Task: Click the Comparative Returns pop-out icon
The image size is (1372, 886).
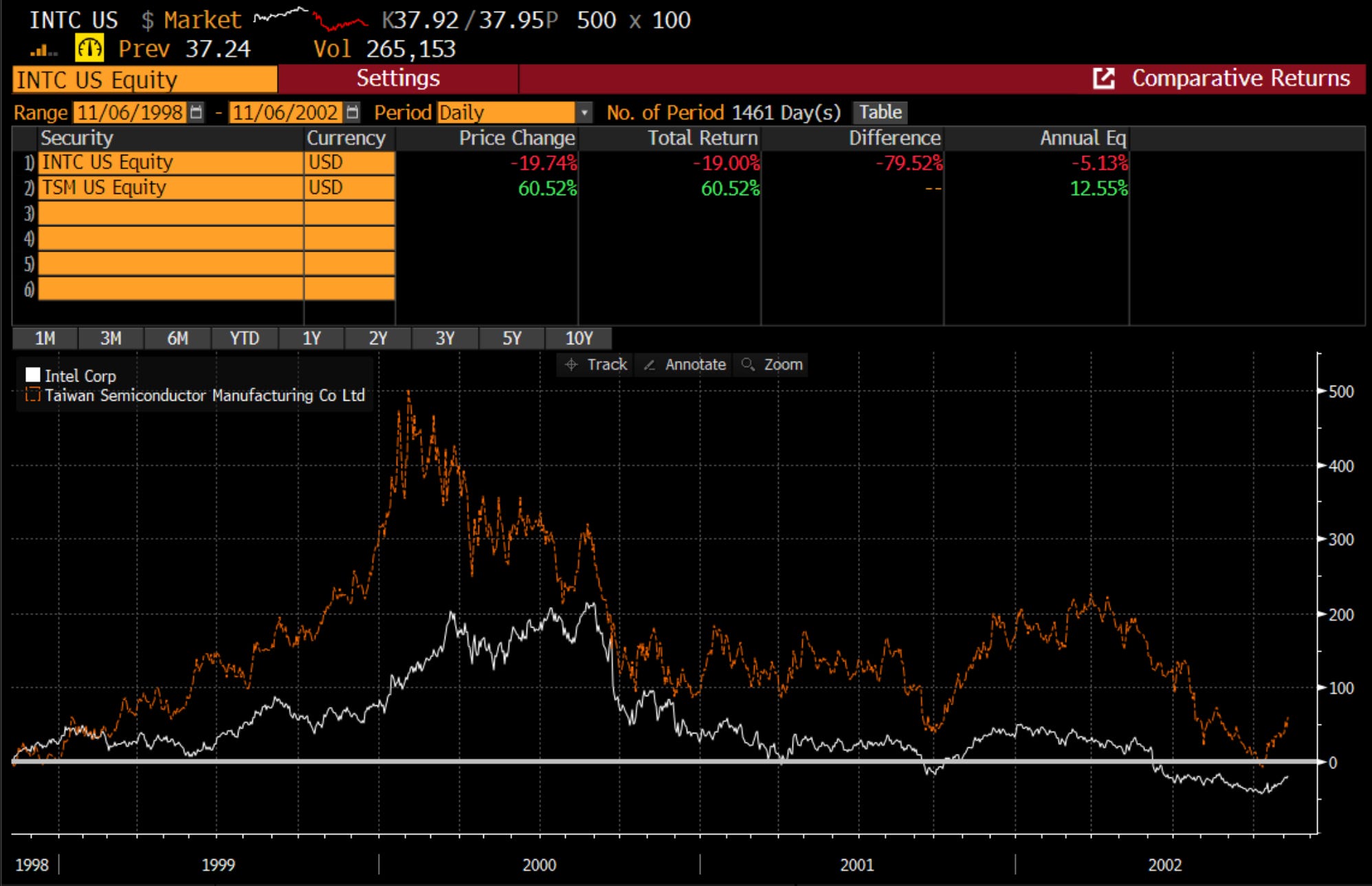Action: [1103, 78]
